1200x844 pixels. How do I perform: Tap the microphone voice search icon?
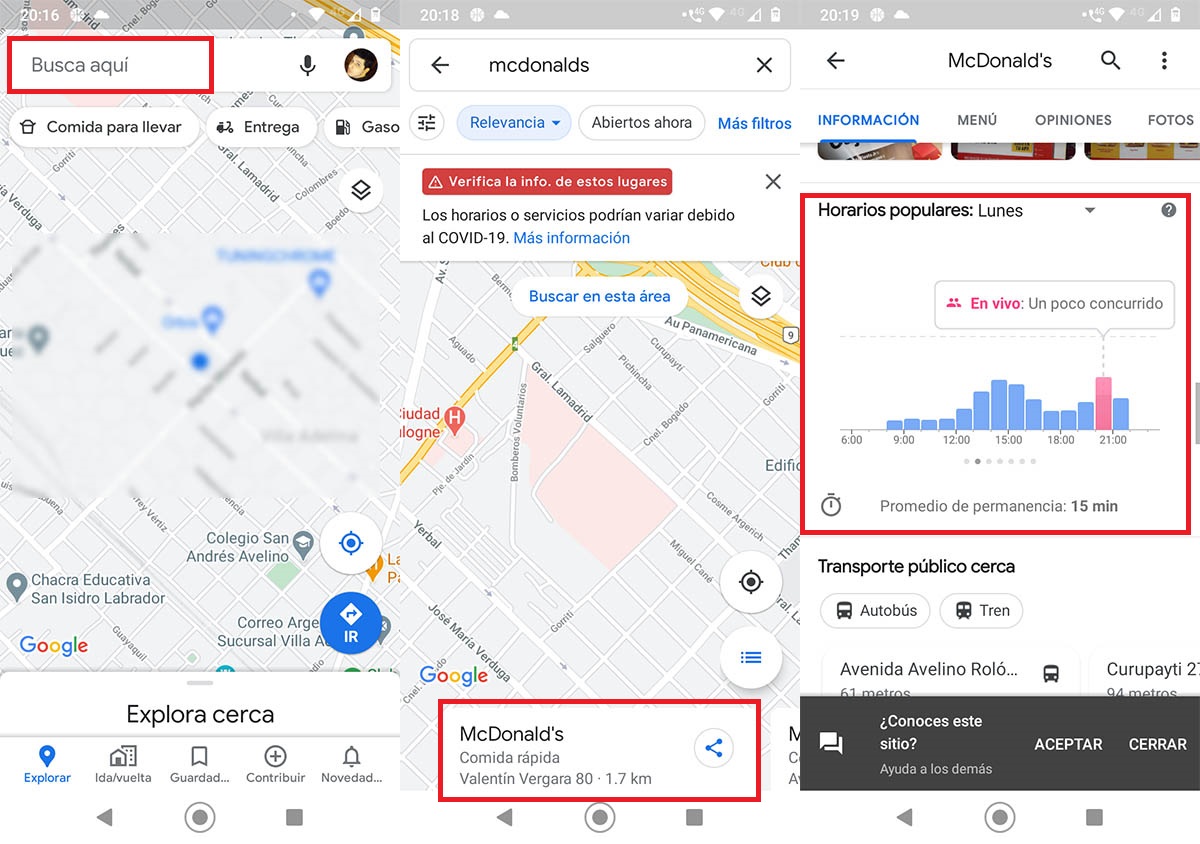click(x=308, y=65)
